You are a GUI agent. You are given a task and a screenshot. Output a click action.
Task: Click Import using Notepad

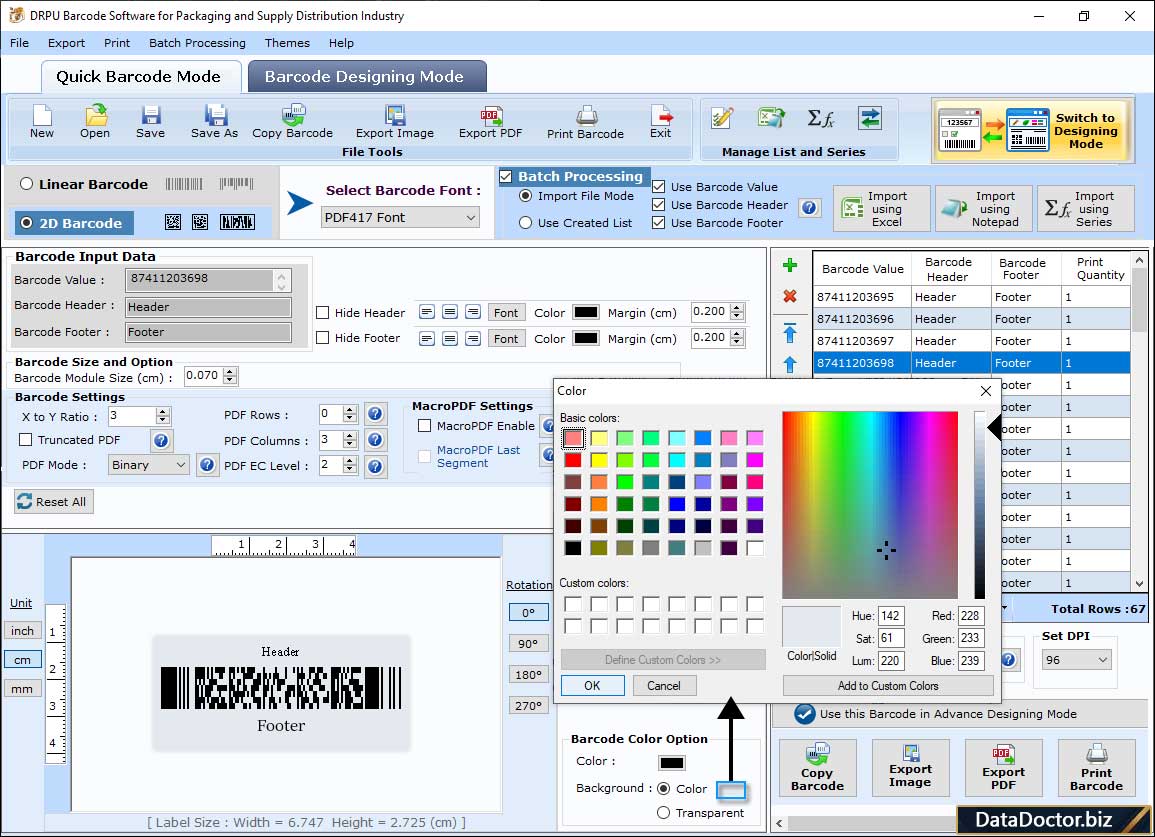(x=983, y=209)
